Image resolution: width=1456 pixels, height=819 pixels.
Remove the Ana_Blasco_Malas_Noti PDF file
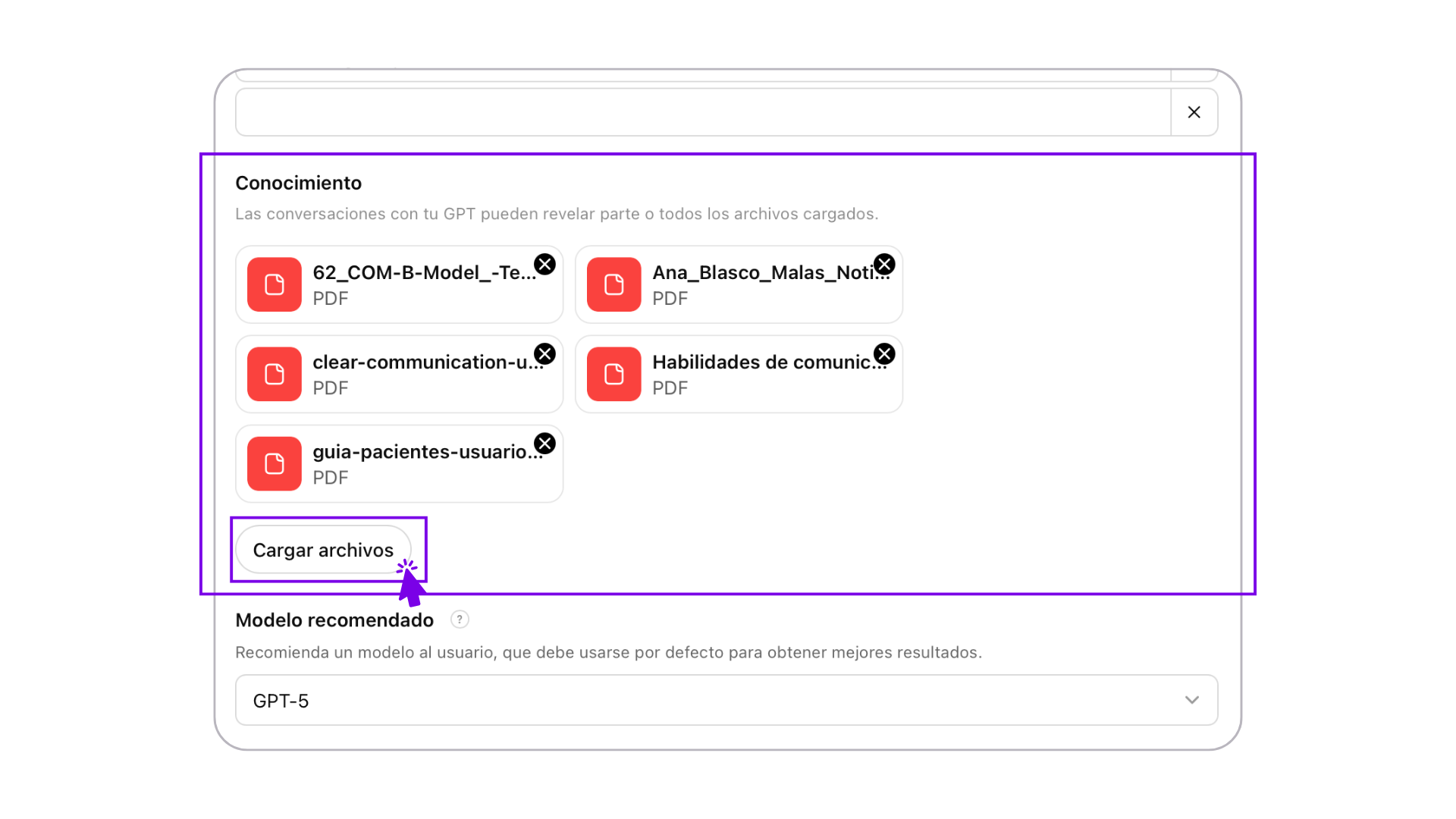[x=884, y=264]
